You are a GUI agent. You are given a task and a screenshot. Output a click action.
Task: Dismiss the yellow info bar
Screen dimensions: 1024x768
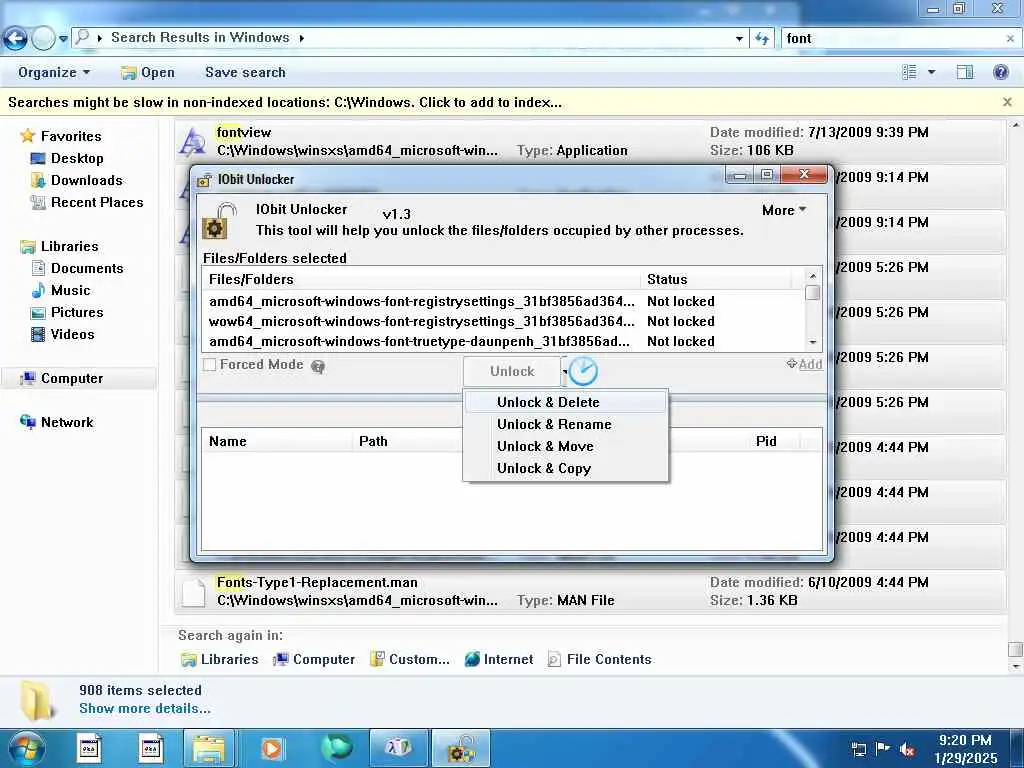1007,103
